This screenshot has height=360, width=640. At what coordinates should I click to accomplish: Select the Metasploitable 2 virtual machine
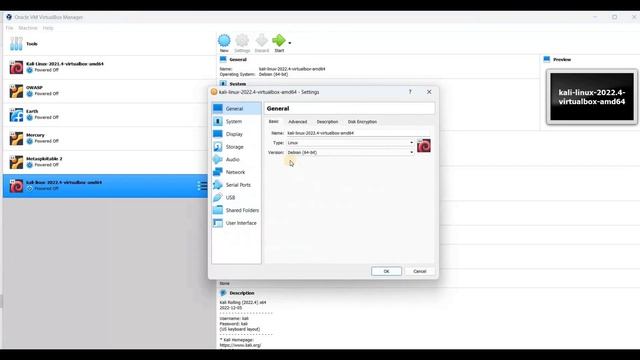tap(109, 162)
